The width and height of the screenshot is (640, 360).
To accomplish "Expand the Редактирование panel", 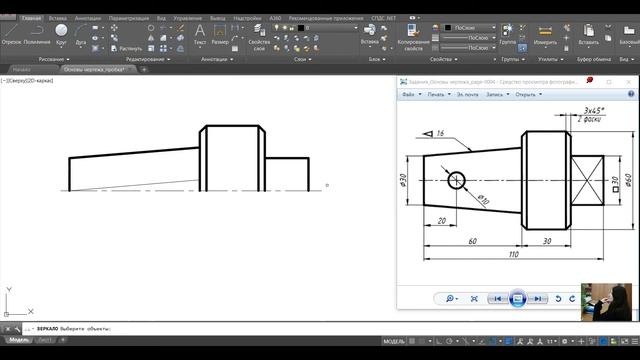I will (x=148, y=59).
